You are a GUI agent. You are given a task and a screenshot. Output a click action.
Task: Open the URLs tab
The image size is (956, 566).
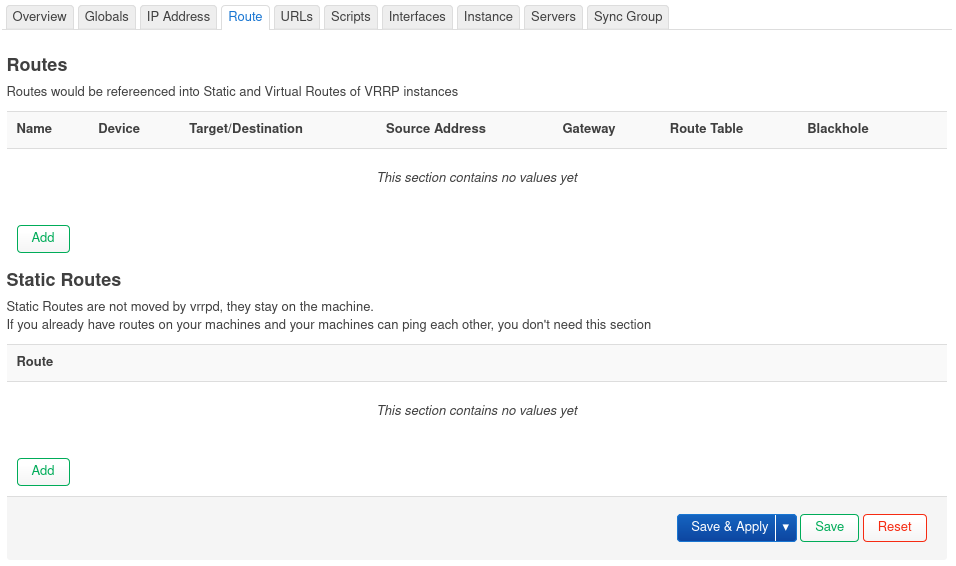coord(297,17)
